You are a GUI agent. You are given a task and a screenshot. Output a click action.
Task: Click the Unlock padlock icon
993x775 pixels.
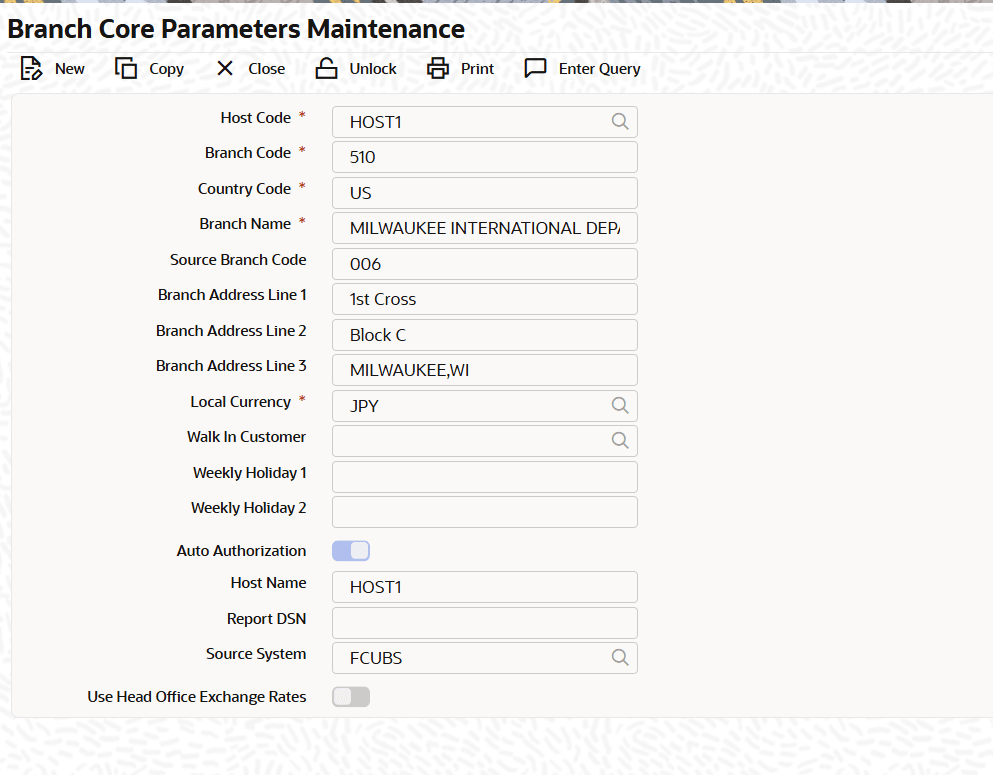pos(326,68)
